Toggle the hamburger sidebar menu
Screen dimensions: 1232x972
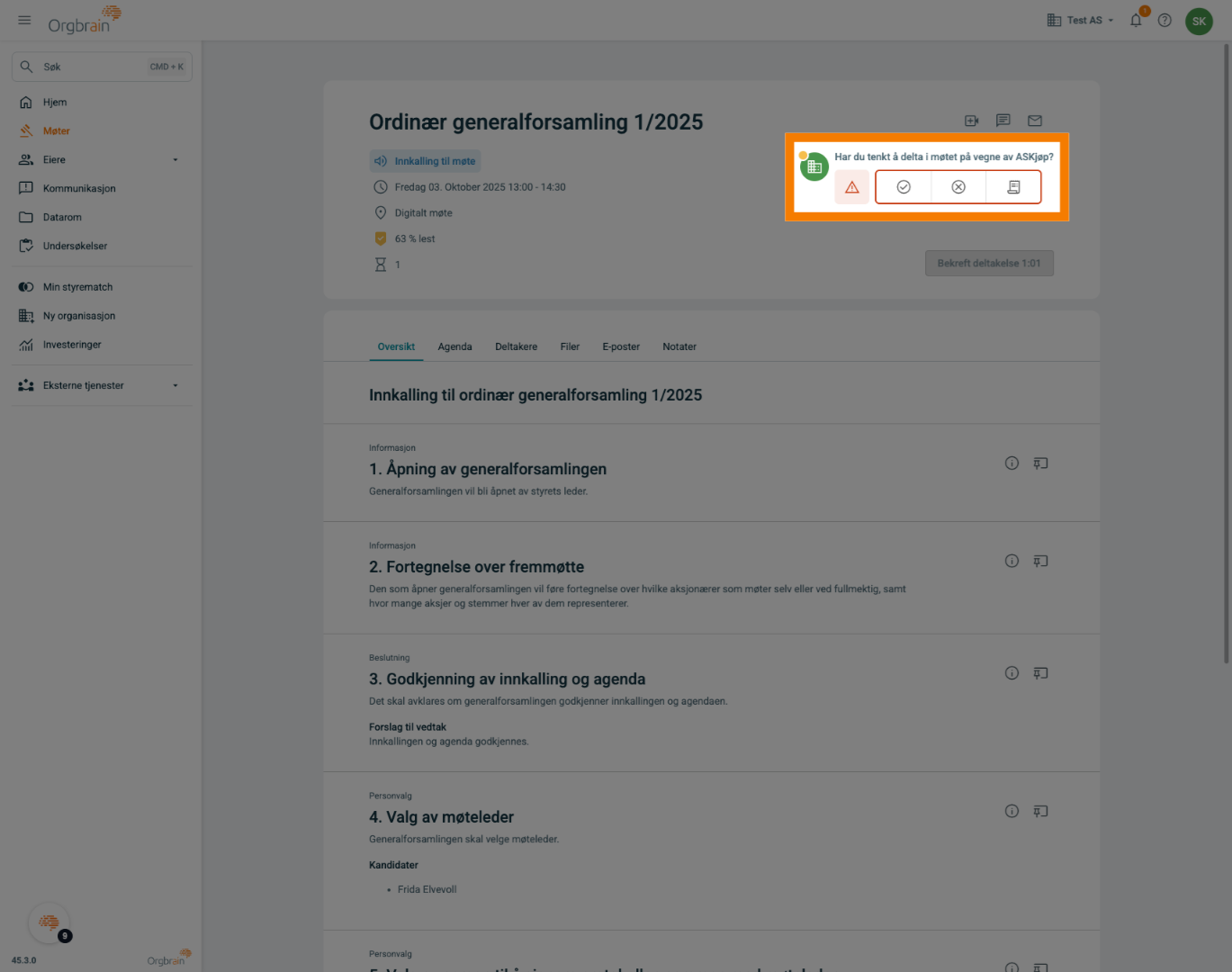coord(24,20)
